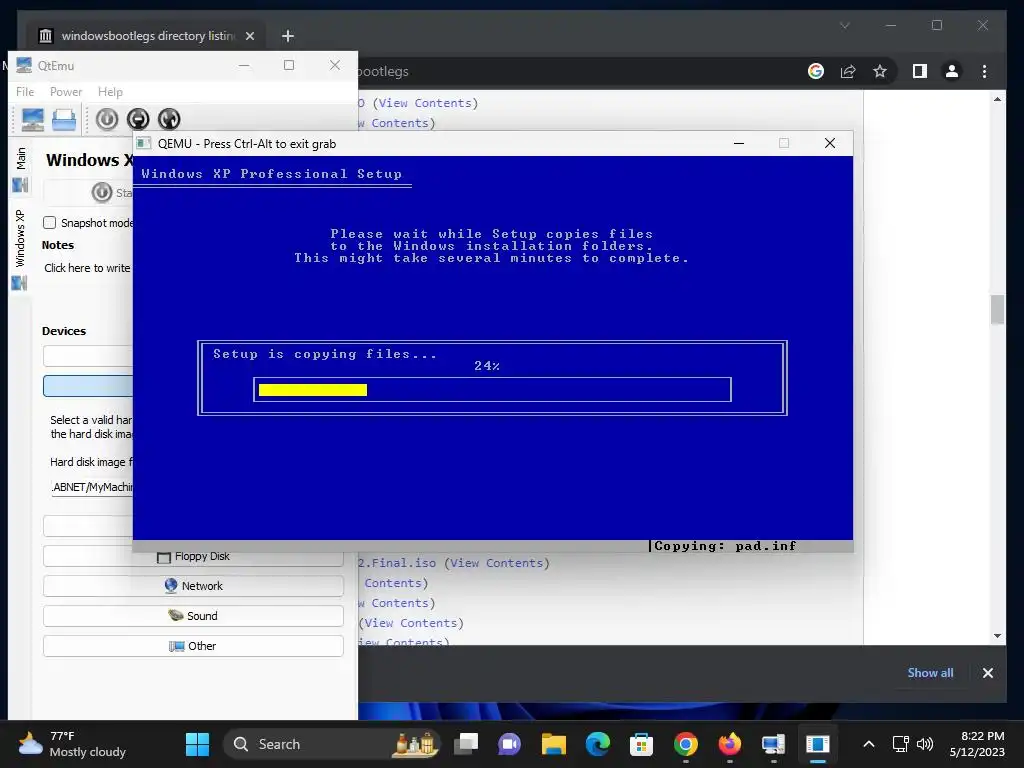Click the Google icon in Chrome address bar
Image resolution: width=1024 pixels, height=768 pixels.
tap(816, 71)
